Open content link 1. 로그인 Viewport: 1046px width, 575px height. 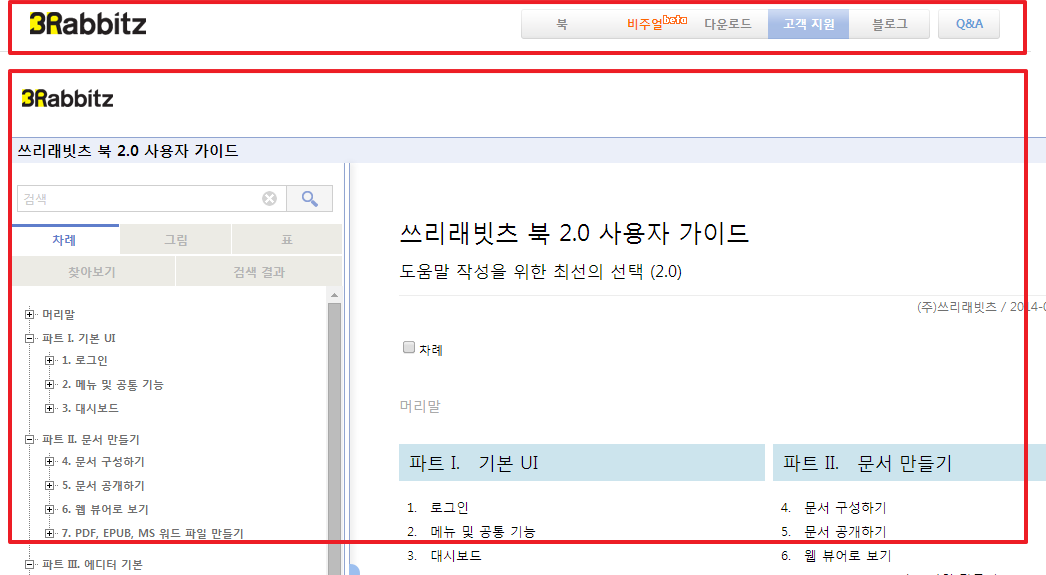coord(449,508)
